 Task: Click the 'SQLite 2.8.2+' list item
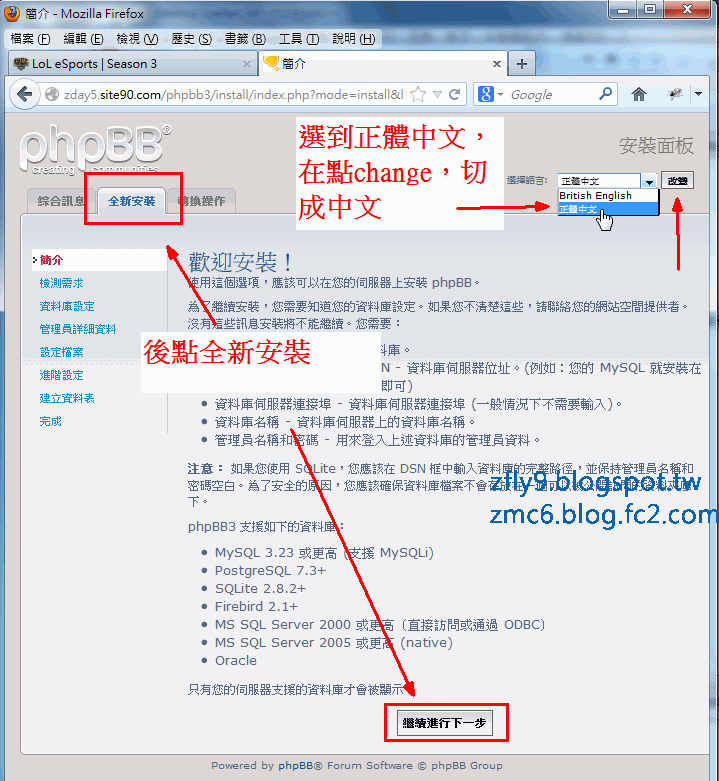coord(260,588)
